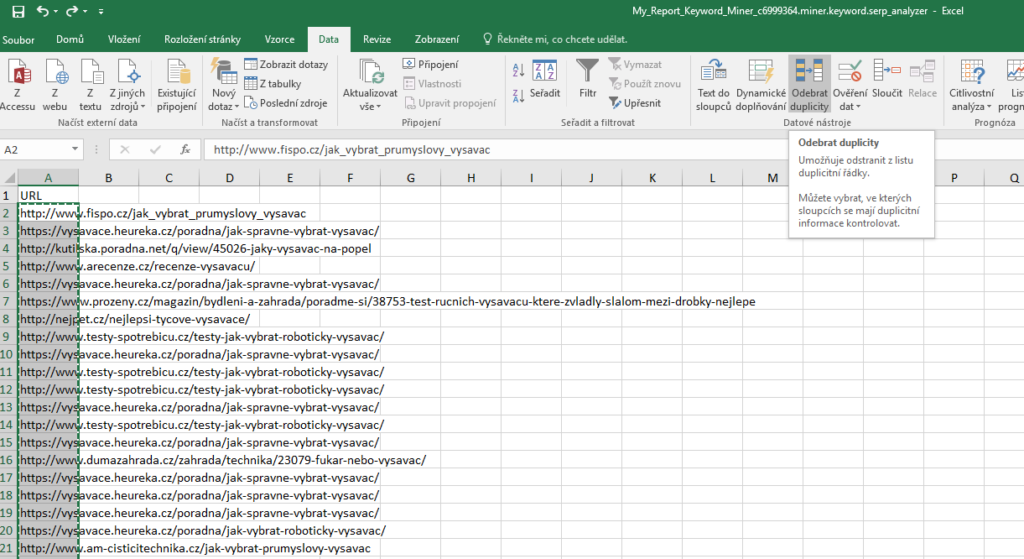Image resolution: width=1024 pixels, height=559 pixels.
Task: Click the 'Řekněte mi, co chcete udělat' search box
Action: tap(555, 39)
